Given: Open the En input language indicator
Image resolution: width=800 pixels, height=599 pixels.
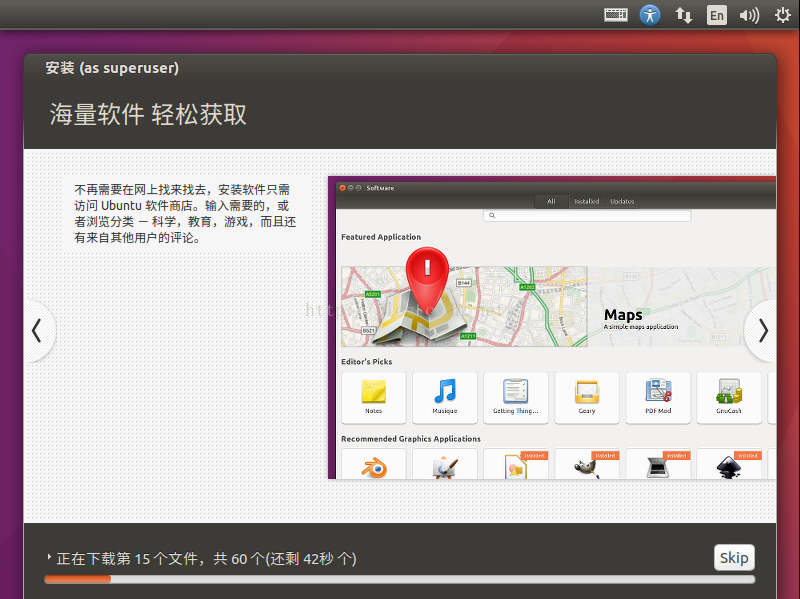Looking at the screenshot, I should coord(717,15).
